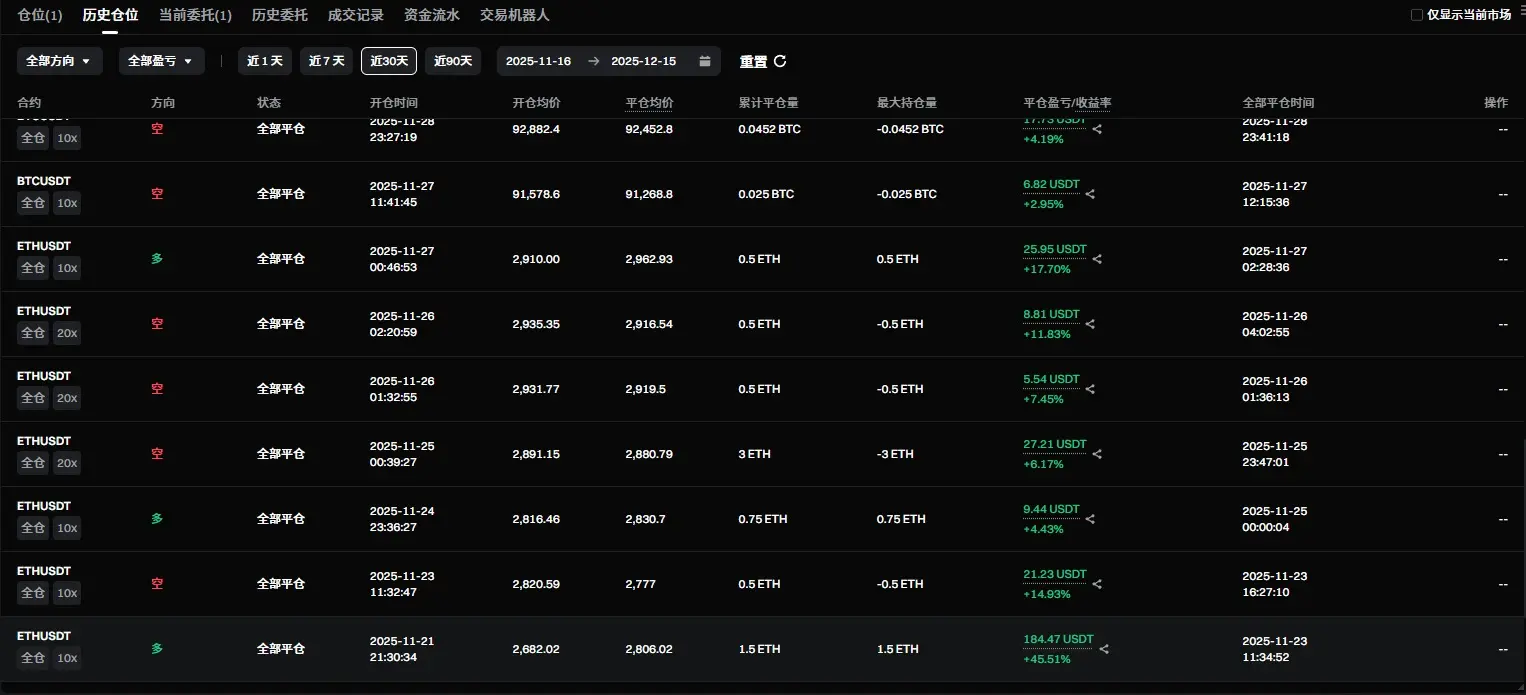Viewport: 1526px width, 695px height.
Task: Select the 近30天 range button
Action: [389, 61]
